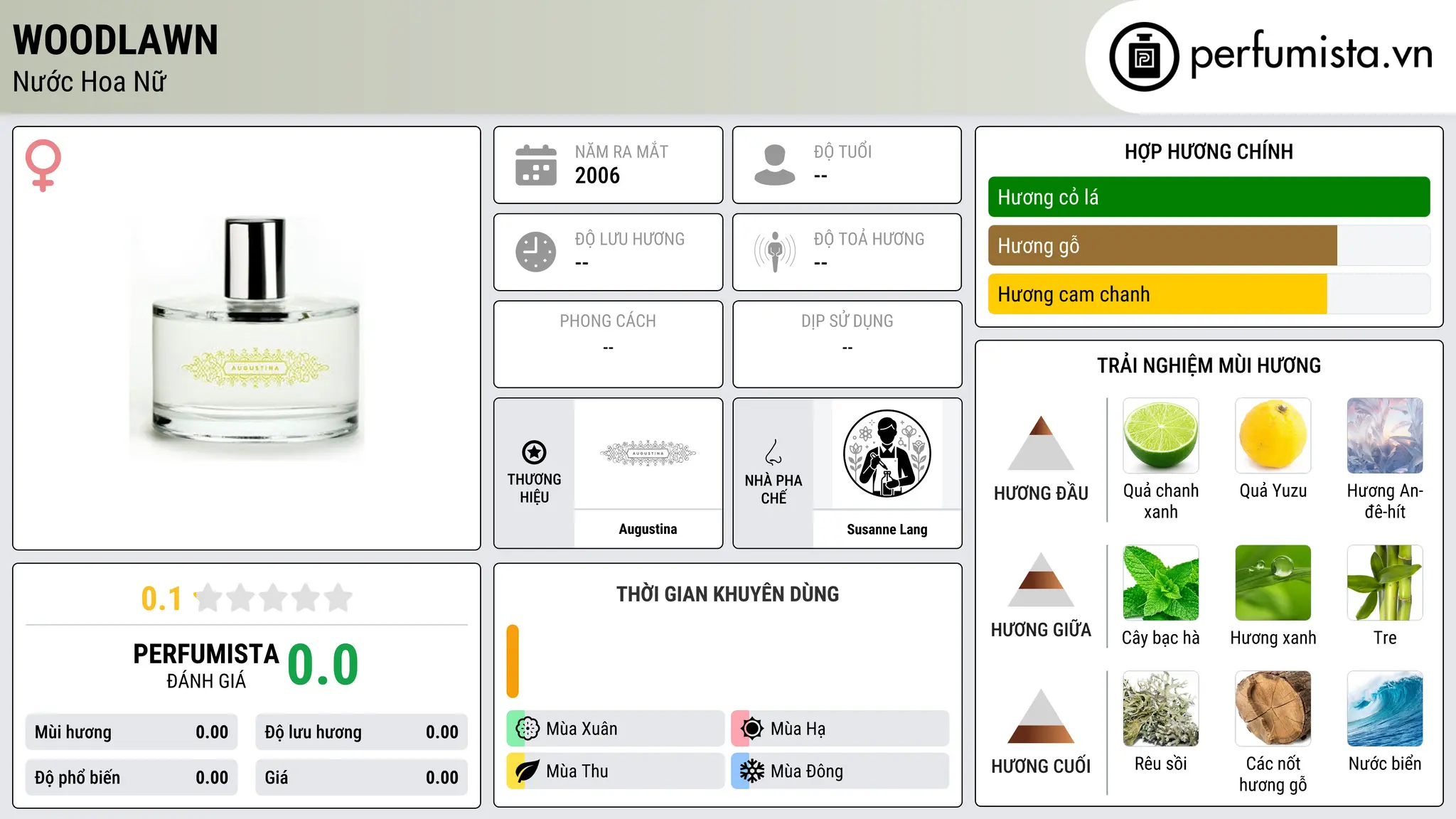Click the Cây bạc hà mint image

tap(1161, 583)
